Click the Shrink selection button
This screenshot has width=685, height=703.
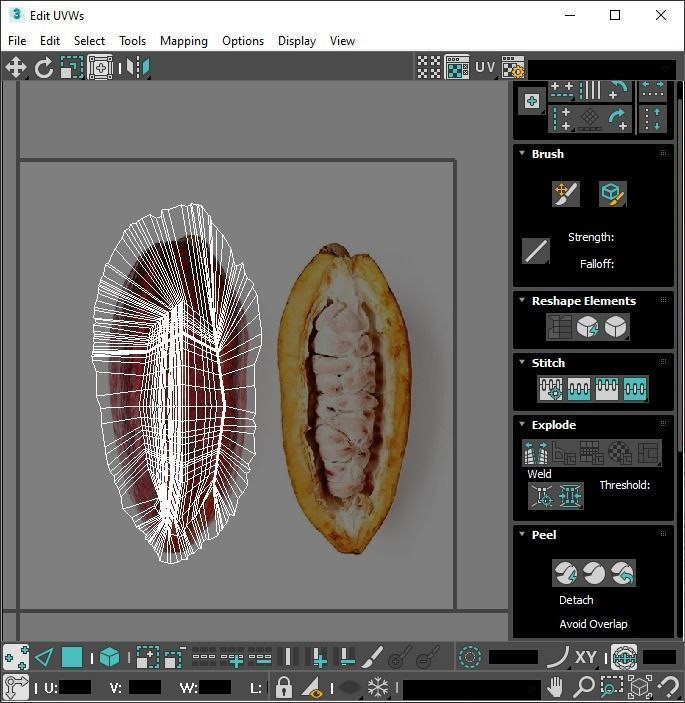click(175, 658)
